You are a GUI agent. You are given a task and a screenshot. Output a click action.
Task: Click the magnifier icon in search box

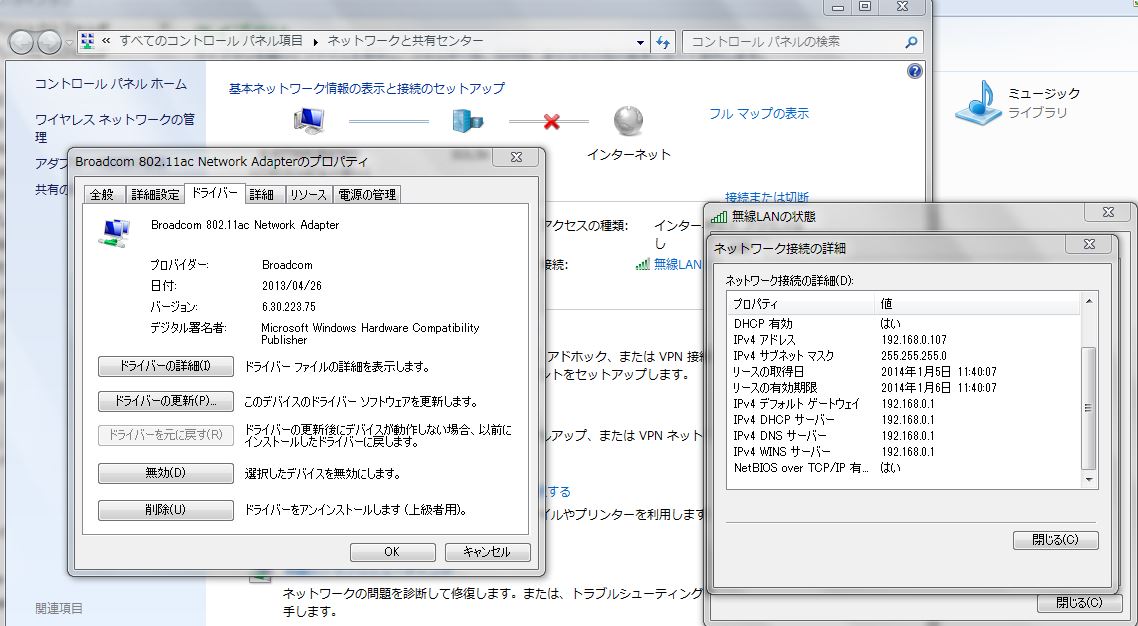click(910, 42)
